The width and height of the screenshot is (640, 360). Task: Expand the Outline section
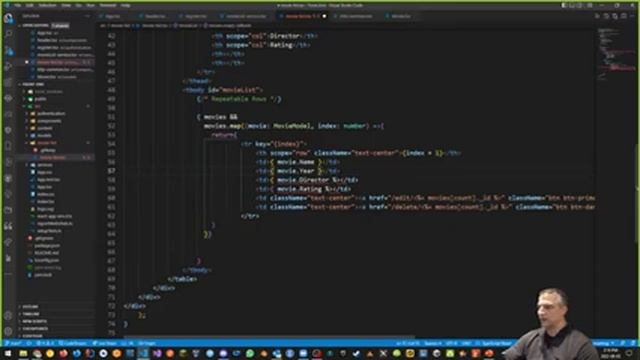(x=30, y=307)
